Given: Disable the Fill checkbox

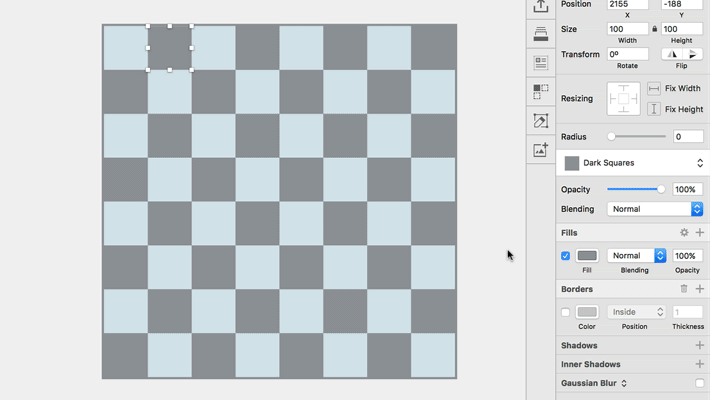Looking at the screenshot, I should pos(566,256).
